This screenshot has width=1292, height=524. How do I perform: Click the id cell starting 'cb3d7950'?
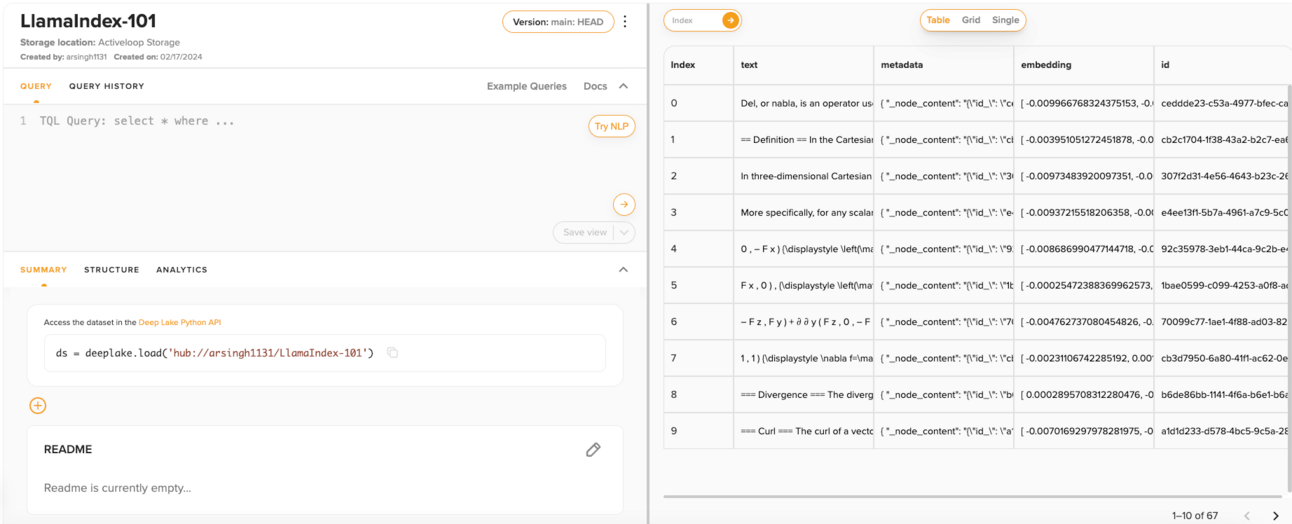coord(1222,358)
